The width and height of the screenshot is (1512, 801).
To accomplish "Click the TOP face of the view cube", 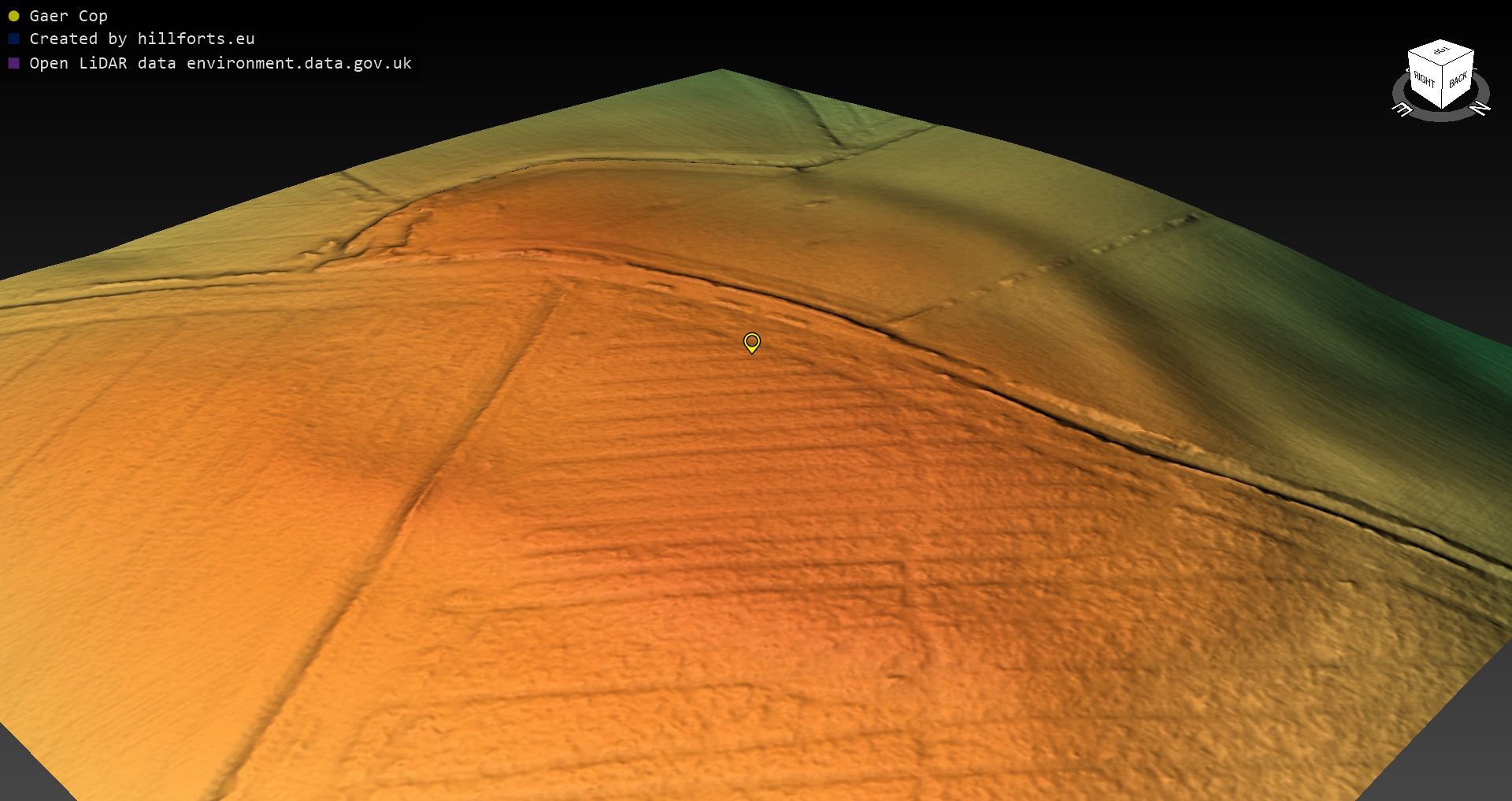I will click(1441, 51).
